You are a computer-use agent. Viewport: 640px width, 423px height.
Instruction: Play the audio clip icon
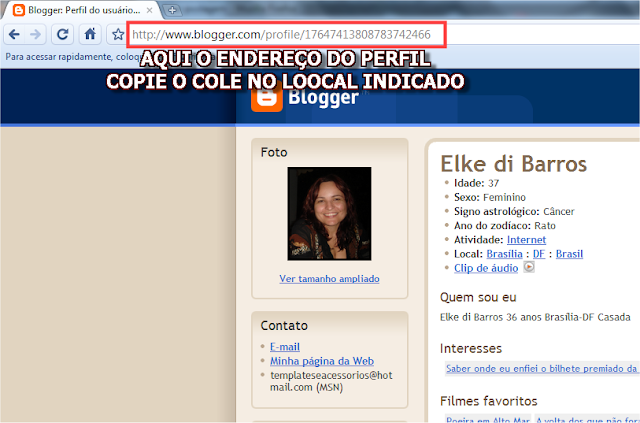[x=529, y=267]
